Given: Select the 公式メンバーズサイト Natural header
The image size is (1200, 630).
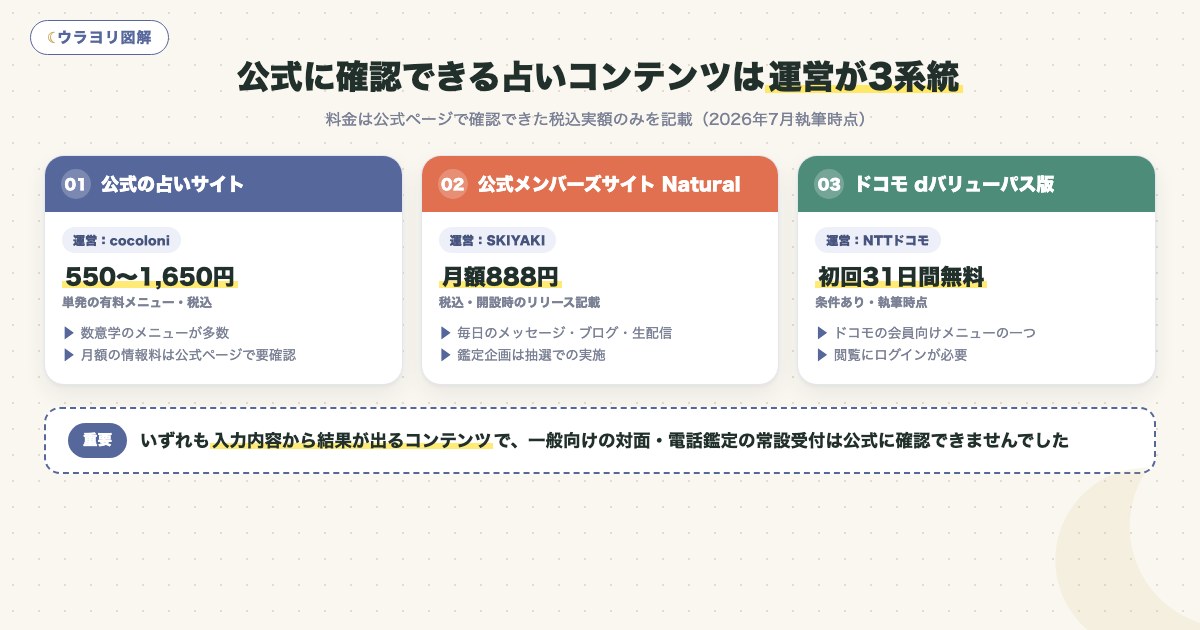Looking at the screenshot, I should point(600,184).
